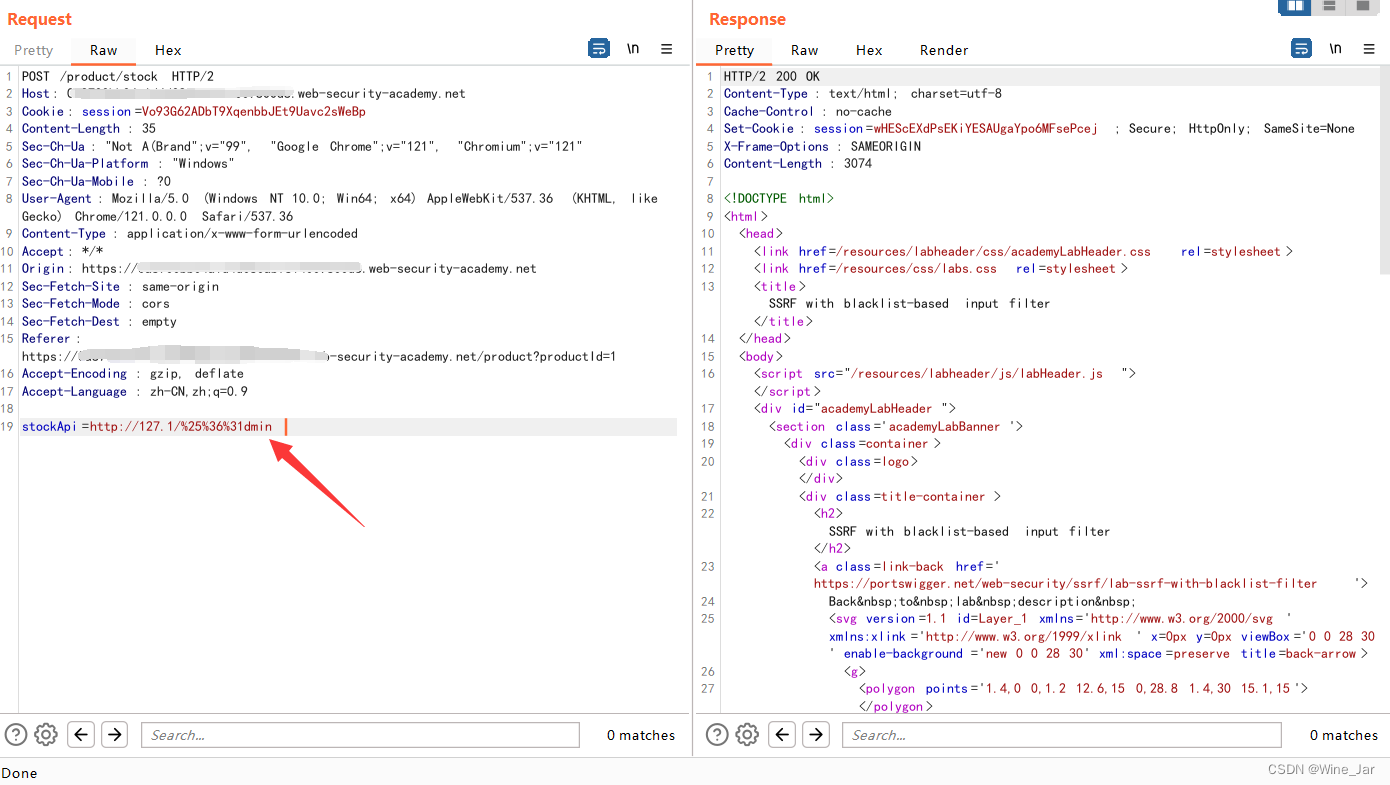Screen dimensions: 1390x785
Task: Click the Accept-Language zh-CN header
Action: pos(135,392)
